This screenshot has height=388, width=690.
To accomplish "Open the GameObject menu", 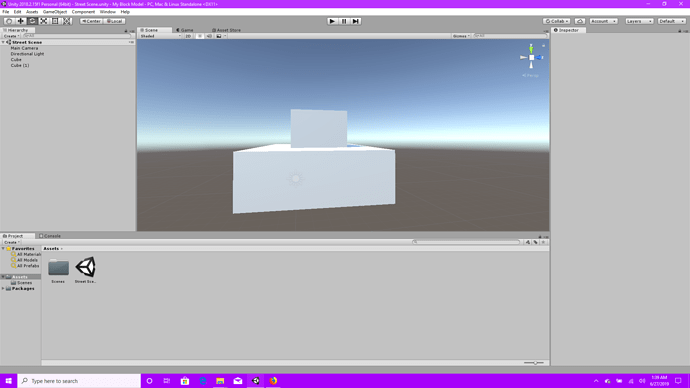I will [55, 12].
